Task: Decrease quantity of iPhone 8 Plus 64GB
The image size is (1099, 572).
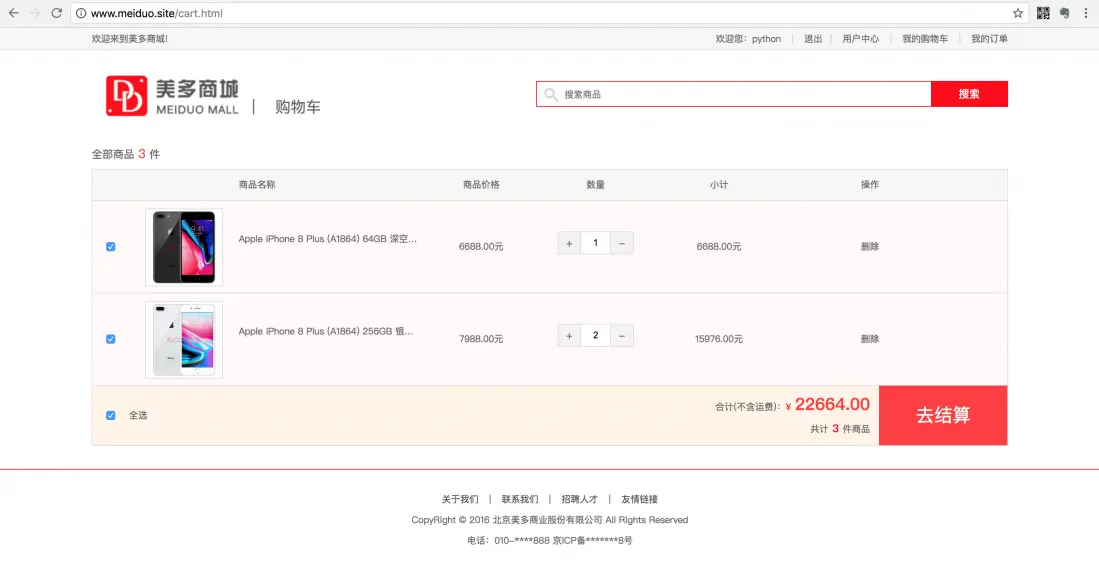Action: point(622,243)
